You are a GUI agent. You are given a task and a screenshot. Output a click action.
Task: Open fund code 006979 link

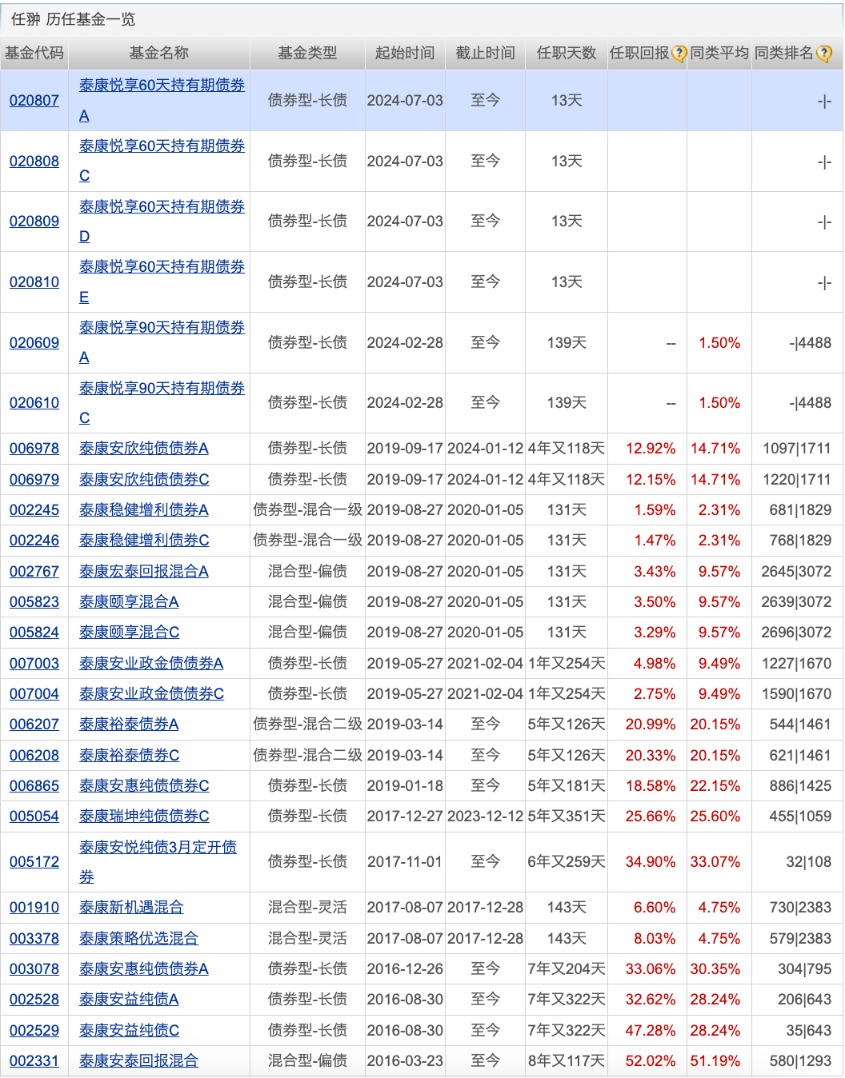(34, 479)
